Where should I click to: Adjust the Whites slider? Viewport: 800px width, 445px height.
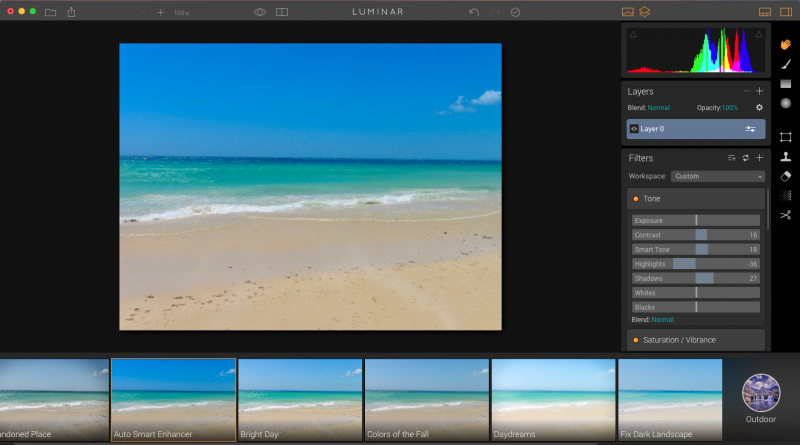[696, 293]
